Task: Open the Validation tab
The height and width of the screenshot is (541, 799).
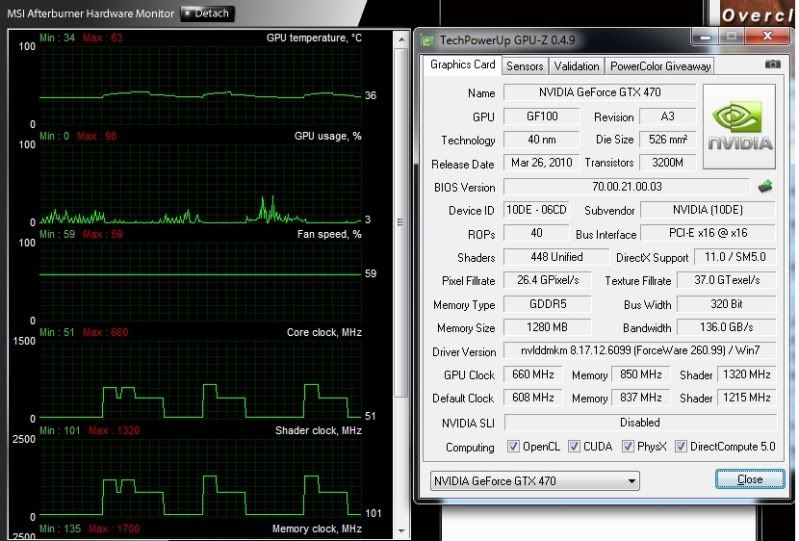Action: (x=576, y=66)
